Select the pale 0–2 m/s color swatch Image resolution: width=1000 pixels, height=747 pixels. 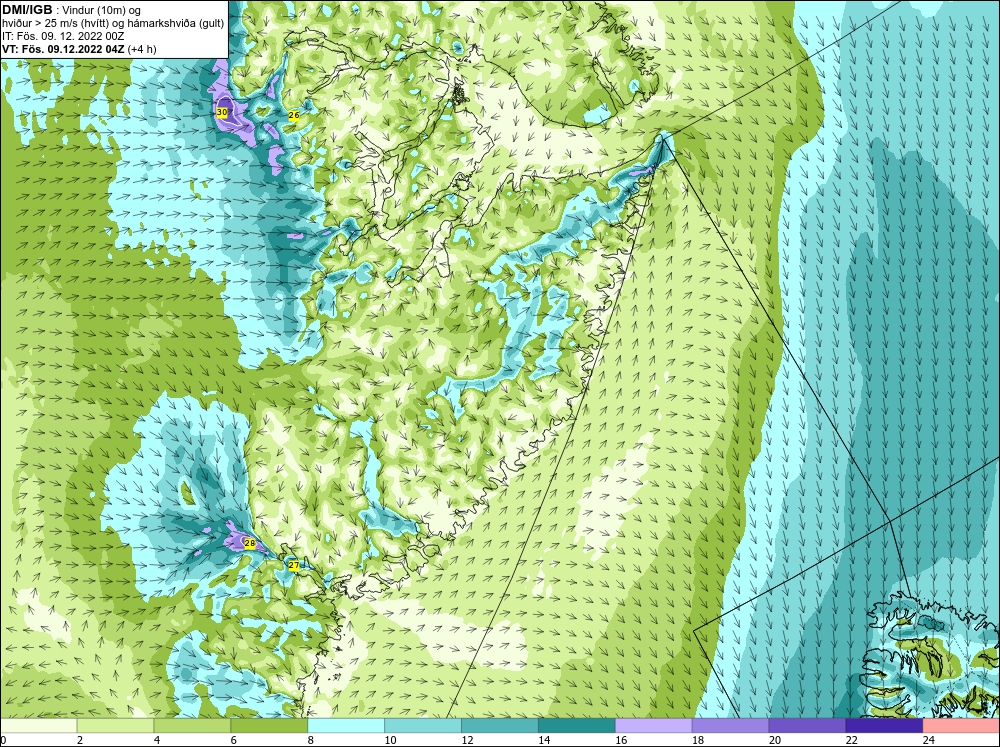(38, 726)
